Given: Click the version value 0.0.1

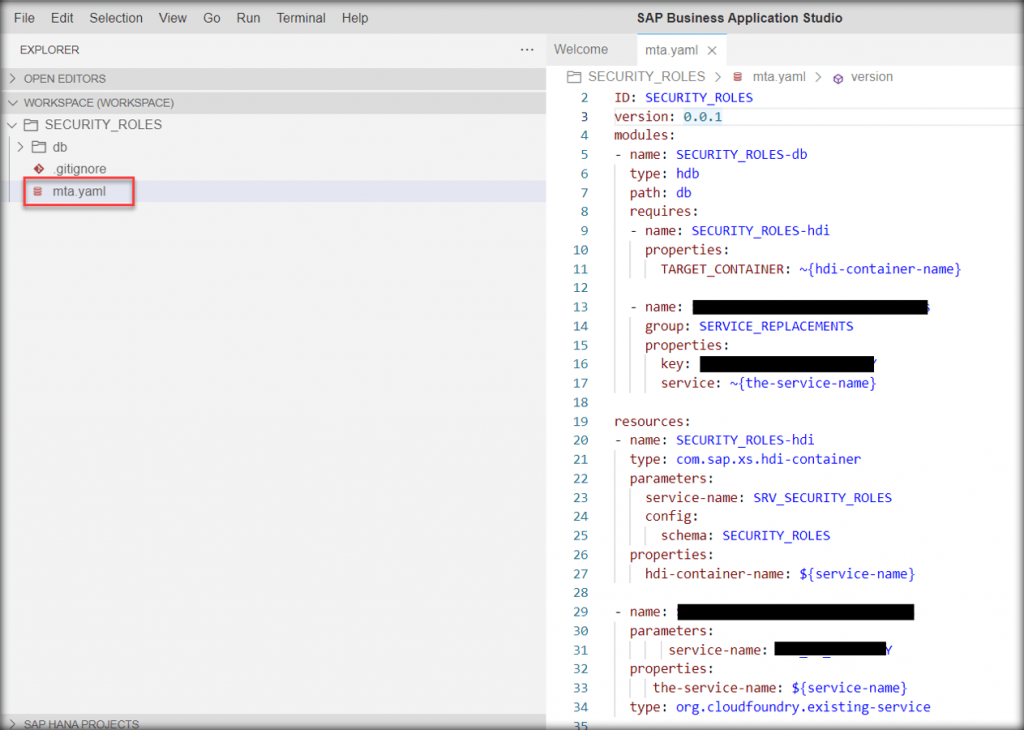Looking at the screenshot, I should click(x=703, y=117).
